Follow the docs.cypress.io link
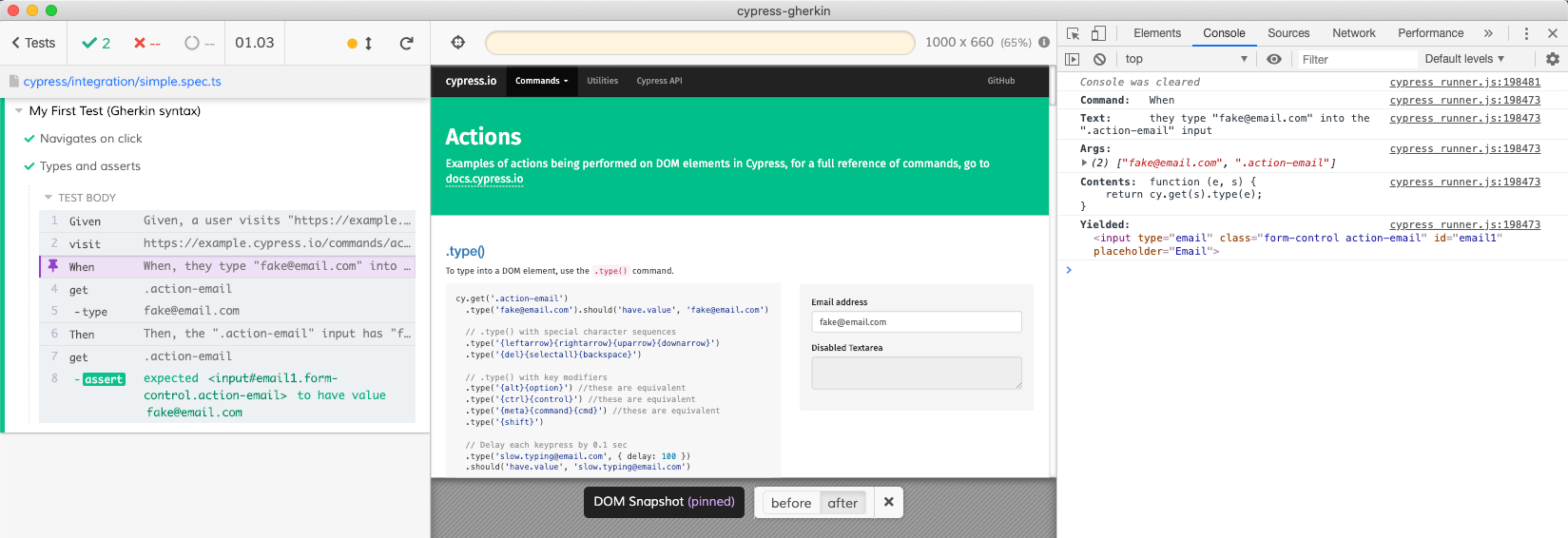 [484, 179]
